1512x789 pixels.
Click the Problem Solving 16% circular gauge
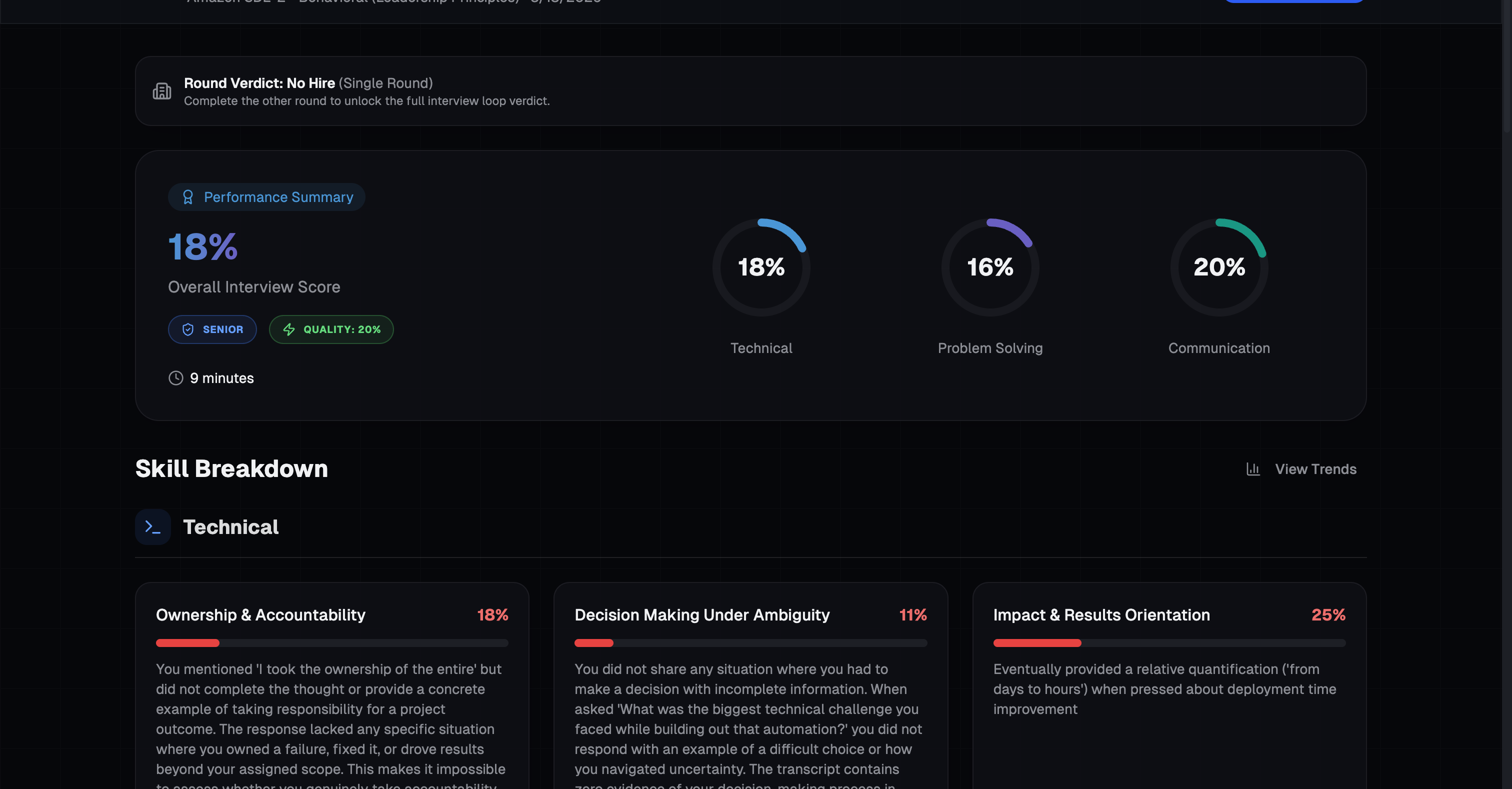(x=989, y=267)
